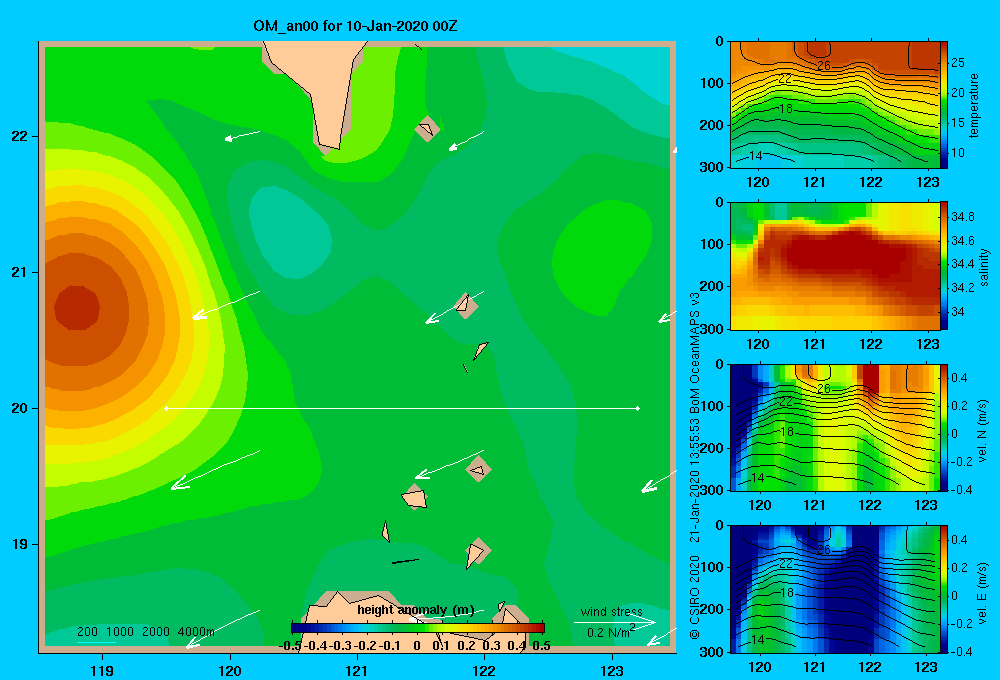The width and height of the screenshot is (1000, 680).
Task: Click longitude label 119 on map axis
Action: click(103, 670)
